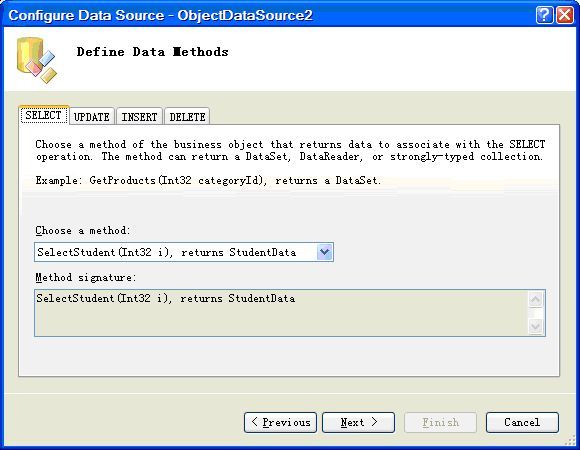Click inside the Method signature text box

tap(290, 313)
